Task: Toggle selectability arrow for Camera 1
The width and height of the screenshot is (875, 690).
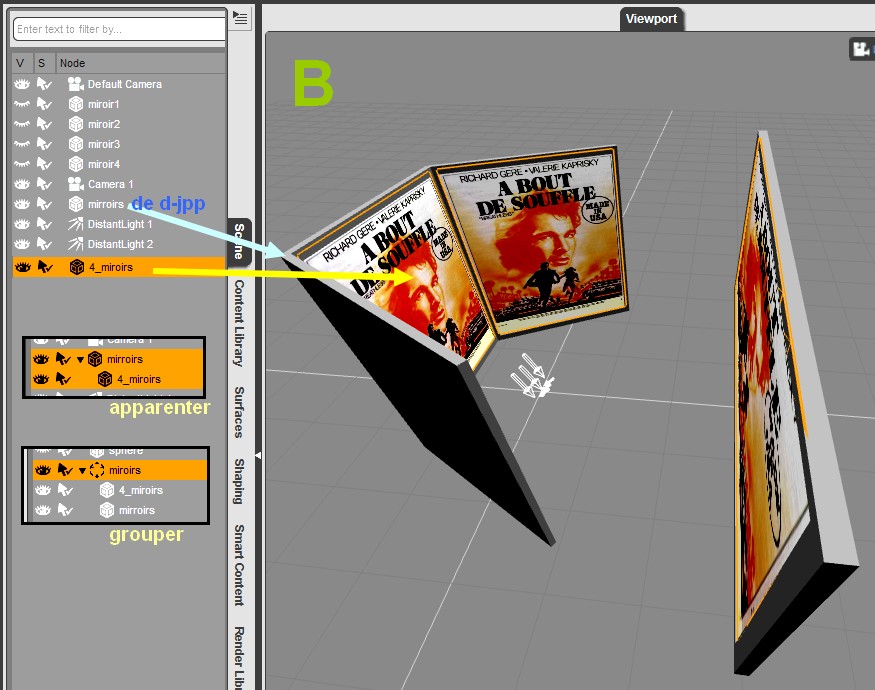Action: 44,184
